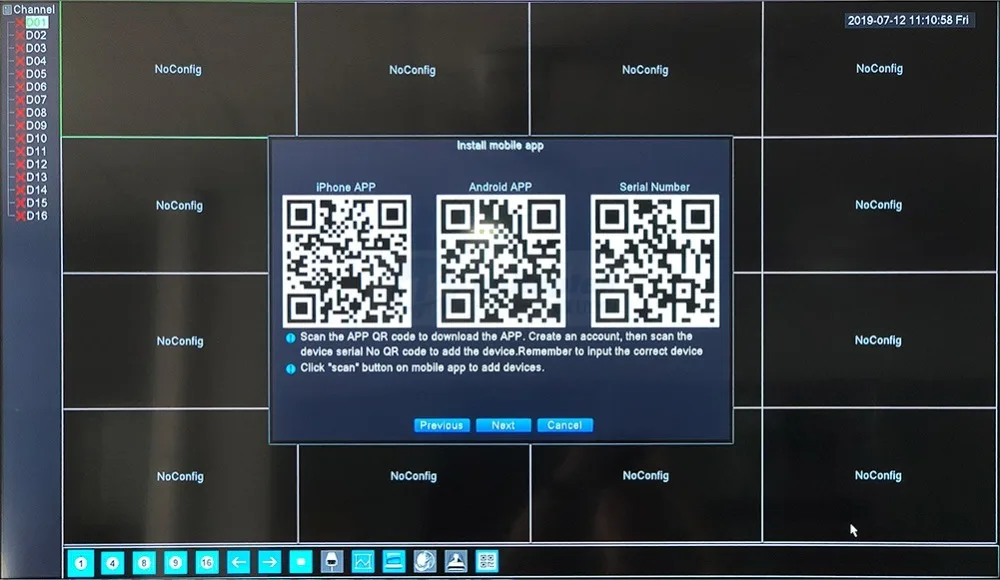The image size is (1000, 580).
Task: Open the globe network icon
Action: [x=425, y=561]
